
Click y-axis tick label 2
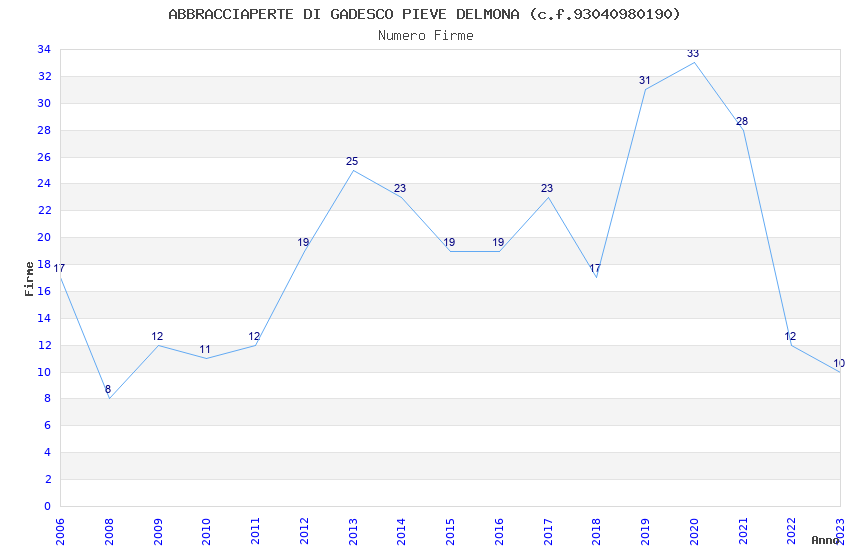pyautogui.click(x=47, y=479)
